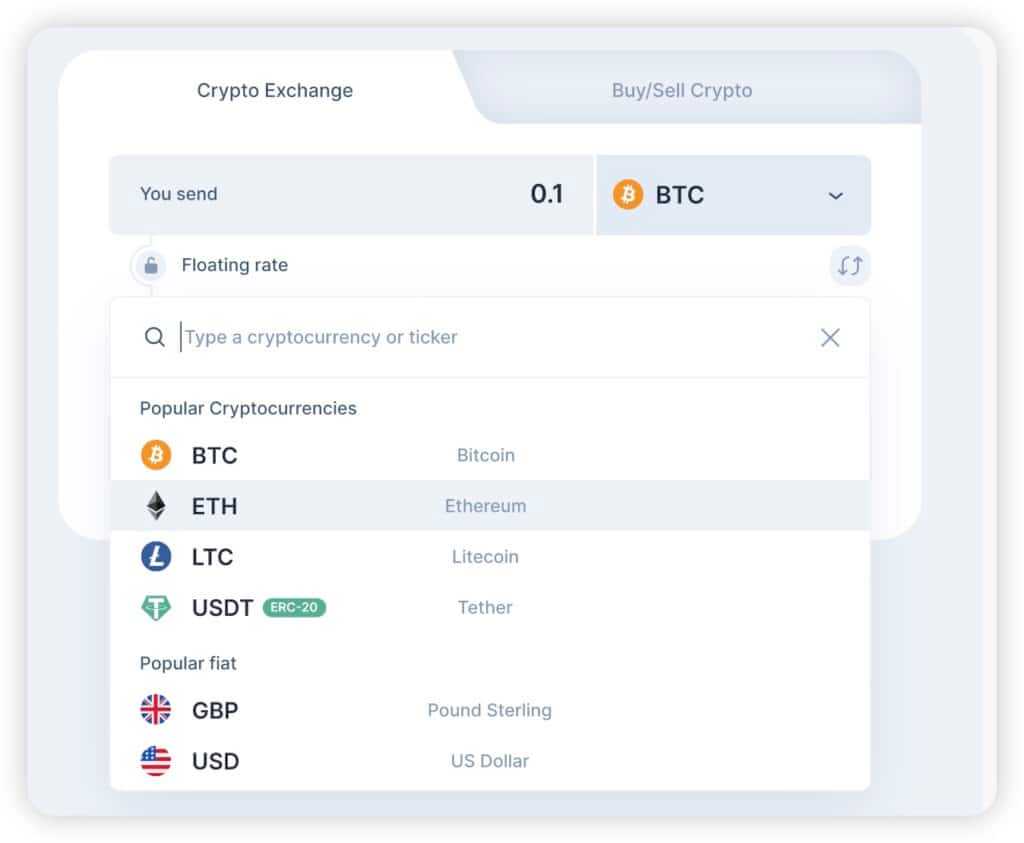Select the Crypto Exchange tab
The image size is (1024, 843).
274,90
